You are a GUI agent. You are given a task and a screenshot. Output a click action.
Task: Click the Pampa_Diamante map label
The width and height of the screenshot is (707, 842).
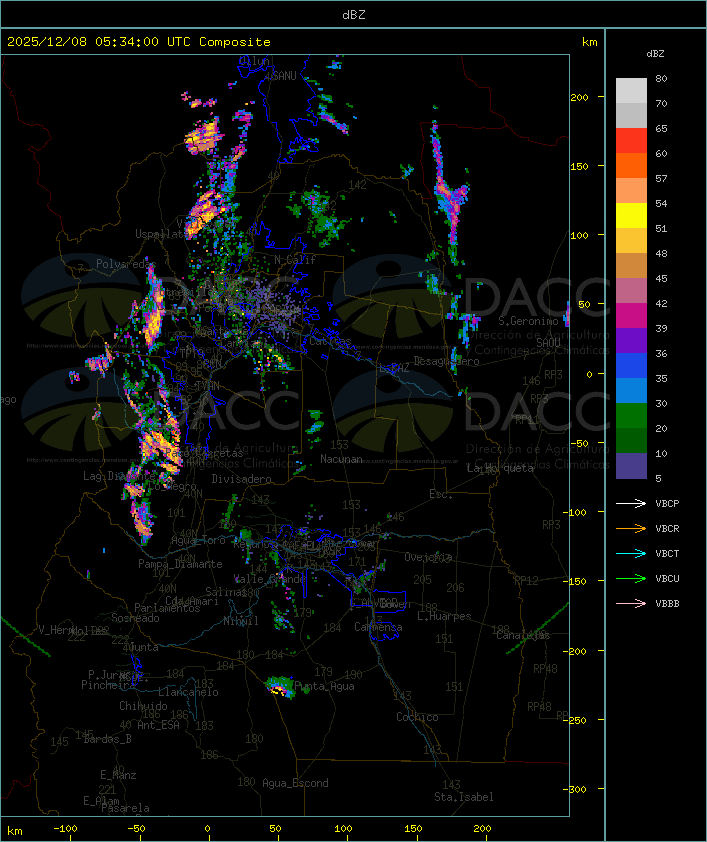click(180, 564)
